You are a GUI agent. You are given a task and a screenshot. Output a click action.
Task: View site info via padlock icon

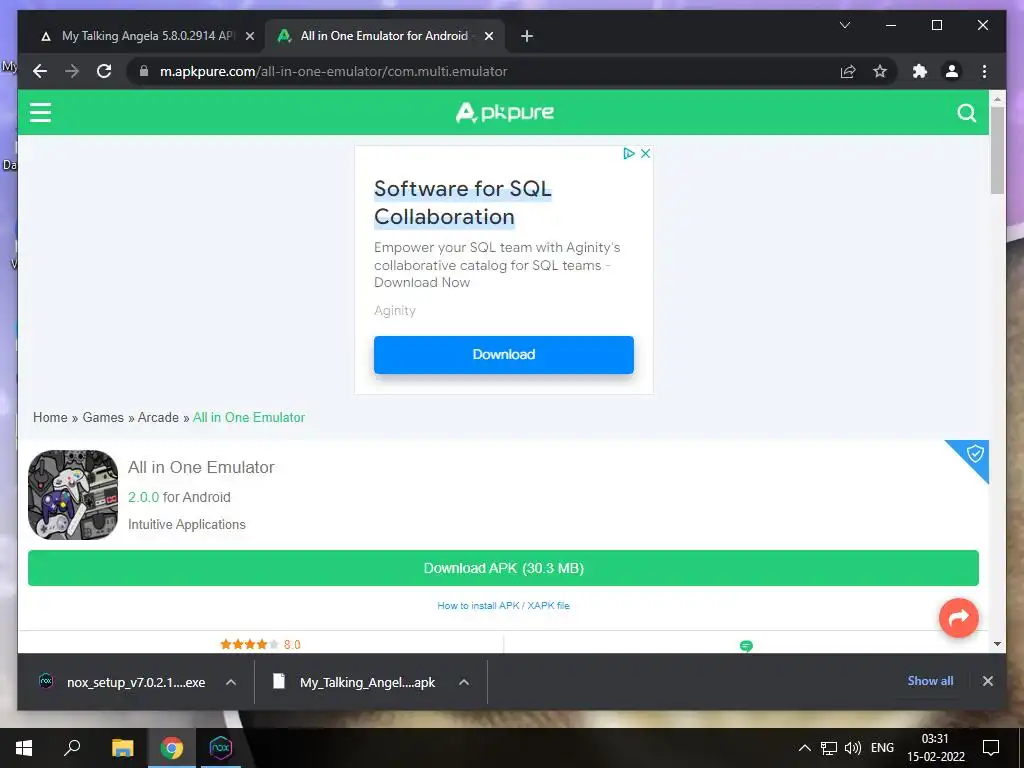(x=144, y=71)
